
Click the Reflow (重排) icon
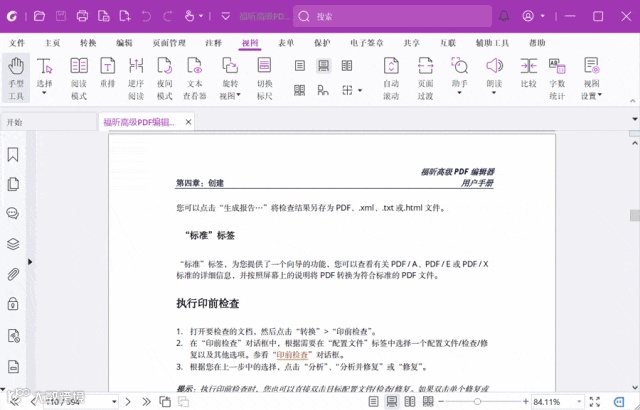[x=108, y=73]
